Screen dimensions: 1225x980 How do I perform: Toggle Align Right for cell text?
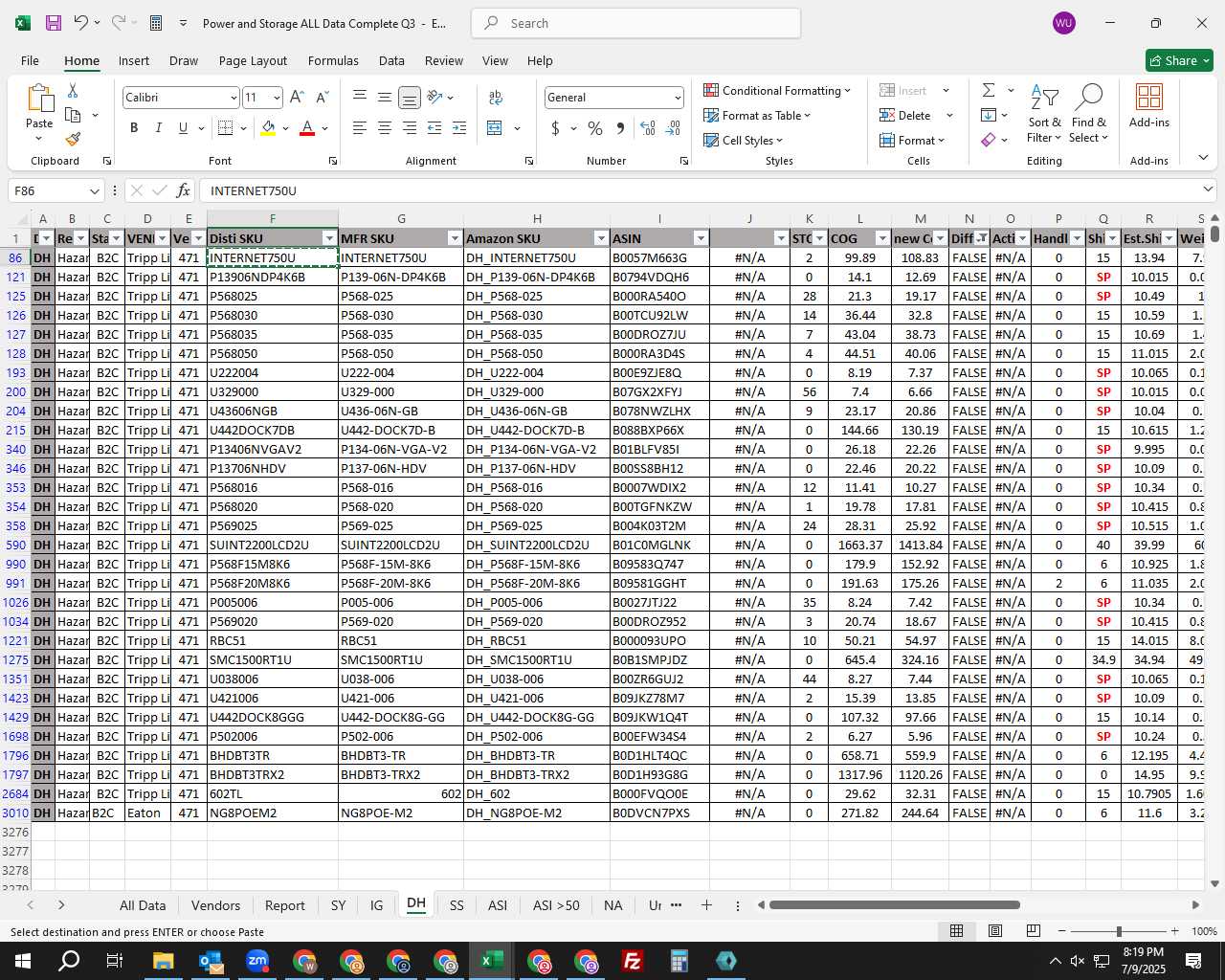tap(410, 128)
